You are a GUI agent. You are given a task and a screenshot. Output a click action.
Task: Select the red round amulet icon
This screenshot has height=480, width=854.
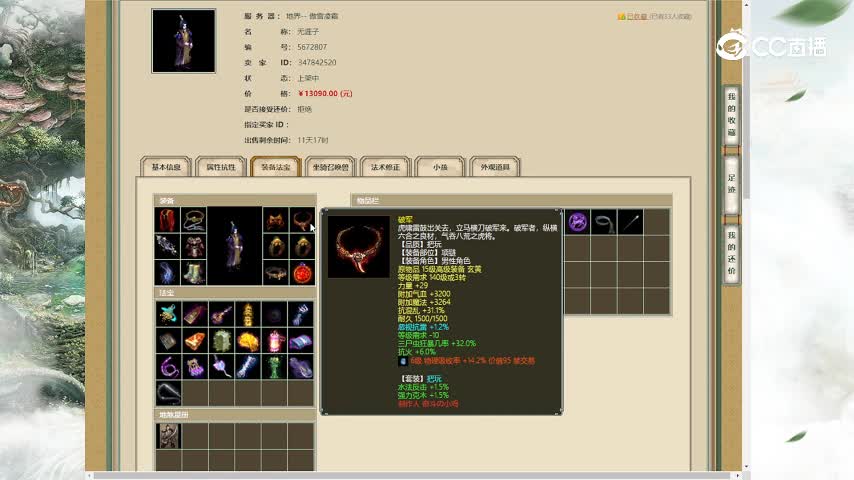point(302,272)
